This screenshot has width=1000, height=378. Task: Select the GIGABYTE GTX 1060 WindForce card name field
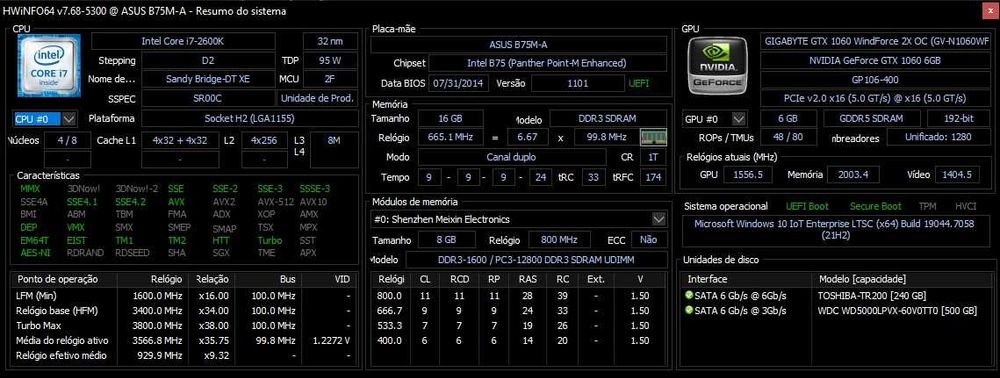(876, 41)
